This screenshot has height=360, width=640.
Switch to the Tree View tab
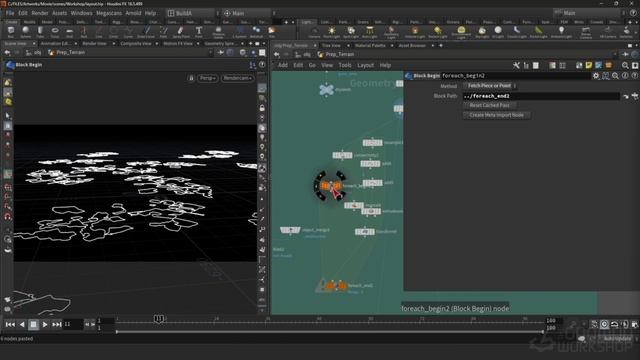click(331, 45)
